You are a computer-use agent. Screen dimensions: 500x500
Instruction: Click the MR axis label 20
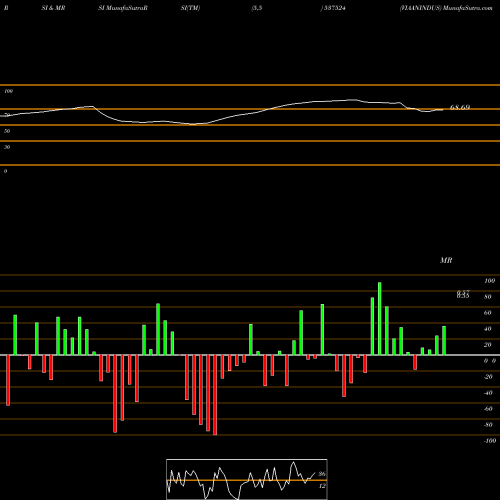pos(488,345)
